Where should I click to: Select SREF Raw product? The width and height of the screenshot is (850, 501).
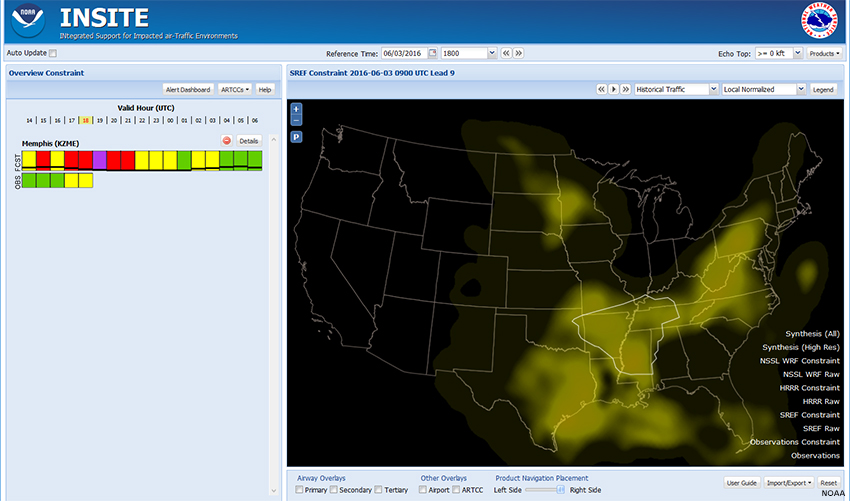click(x=821, y=429)
